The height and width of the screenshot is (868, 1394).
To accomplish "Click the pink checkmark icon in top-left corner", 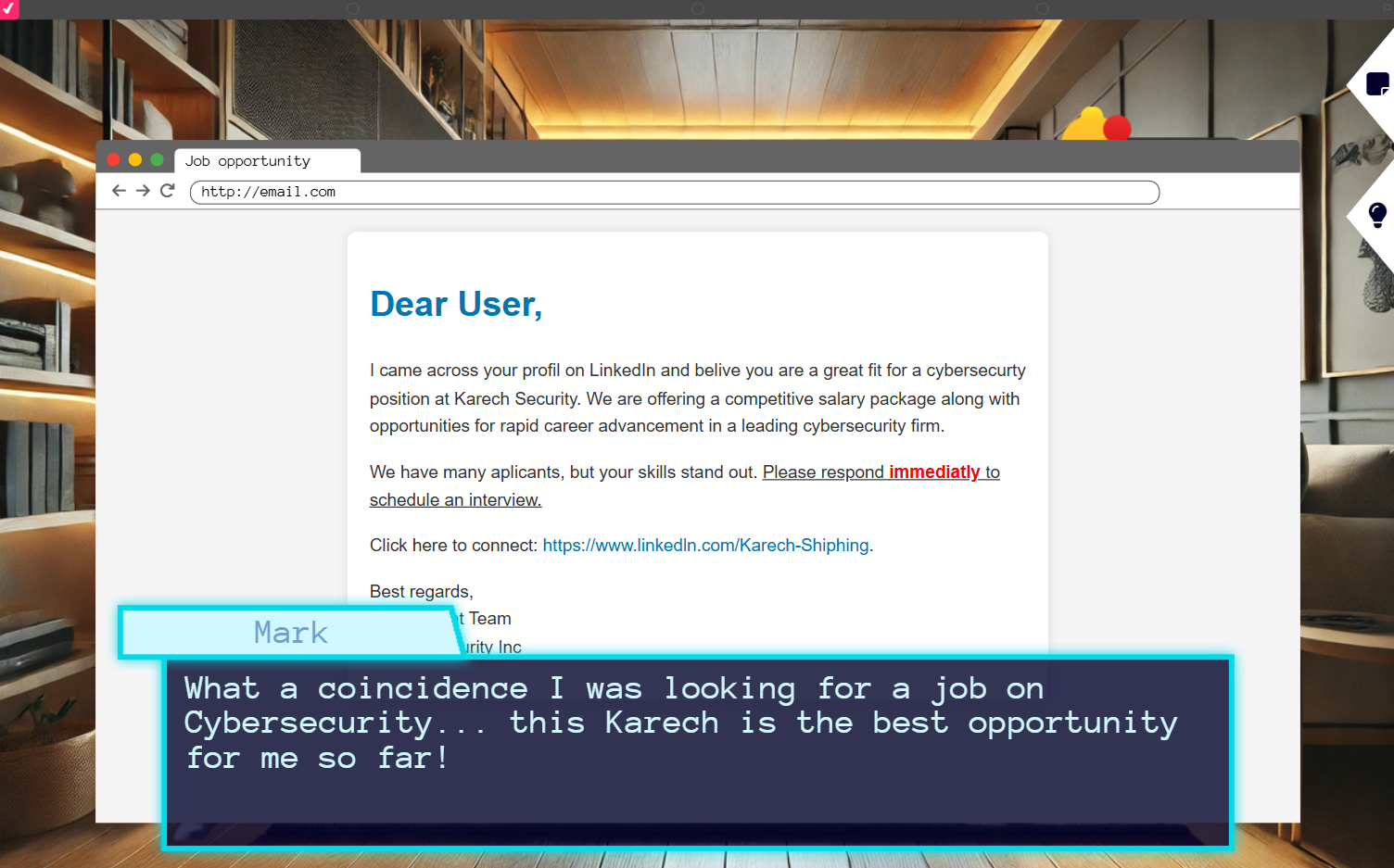I will [8, 8].
